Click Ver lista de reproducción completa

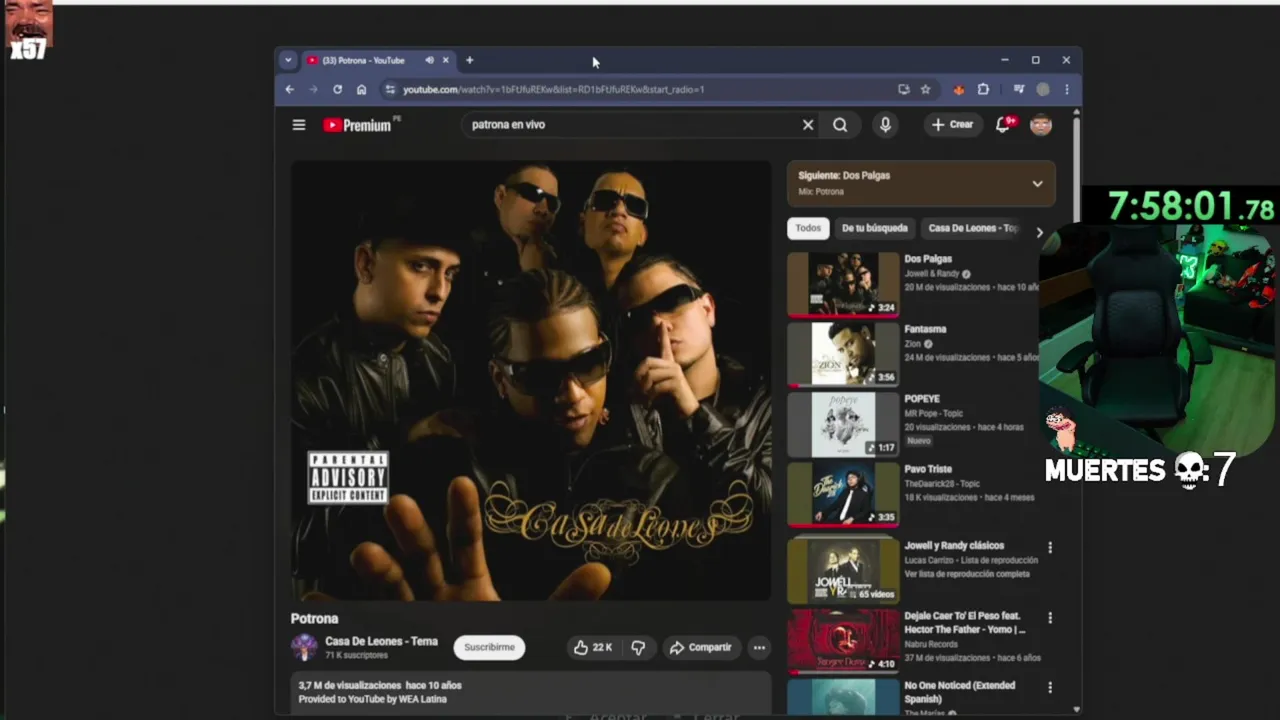point(967,574)
